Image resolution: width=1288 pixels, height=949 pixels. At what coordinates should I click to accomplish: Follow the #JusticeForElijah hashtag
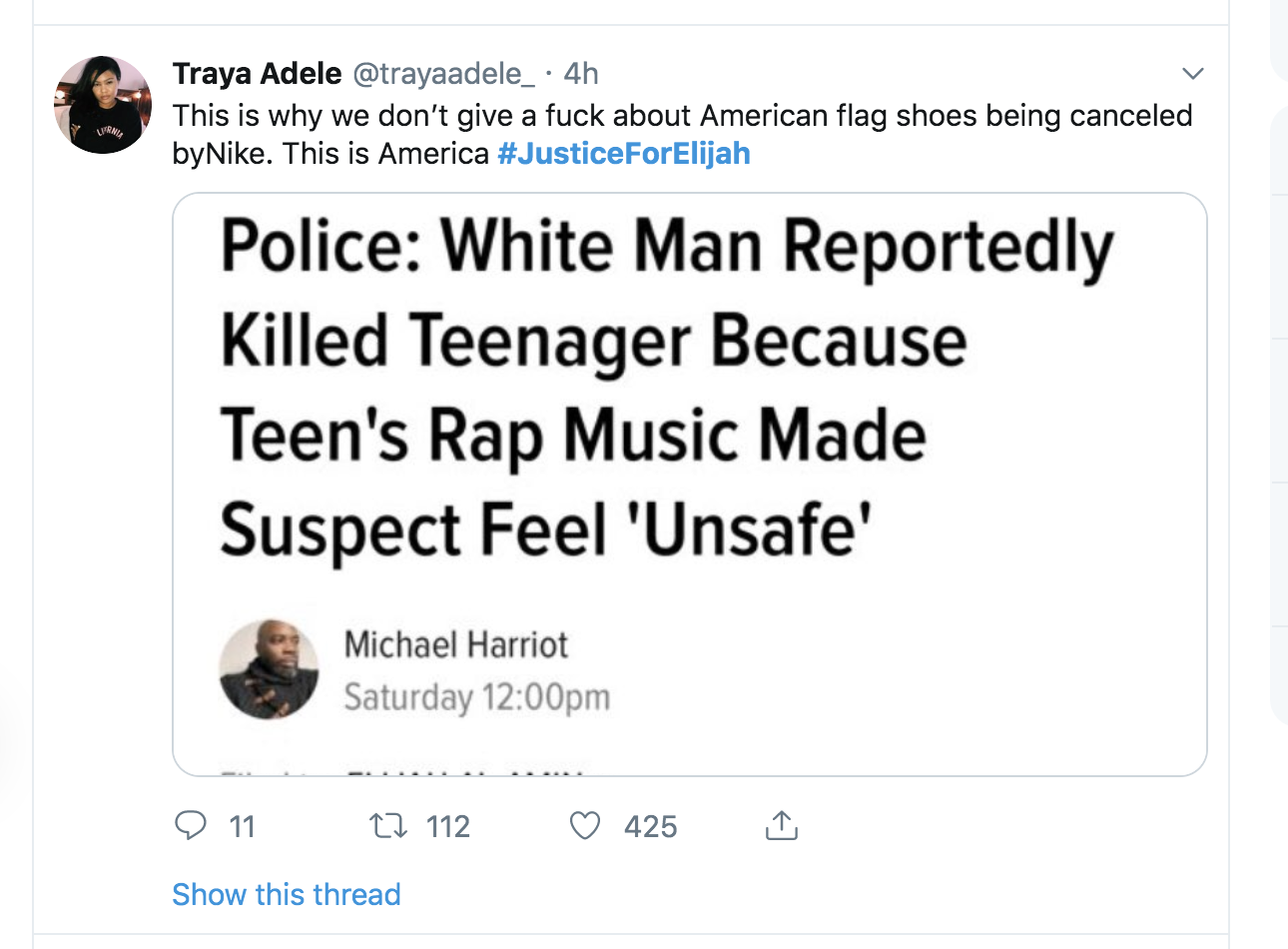[x=623, y=154]
